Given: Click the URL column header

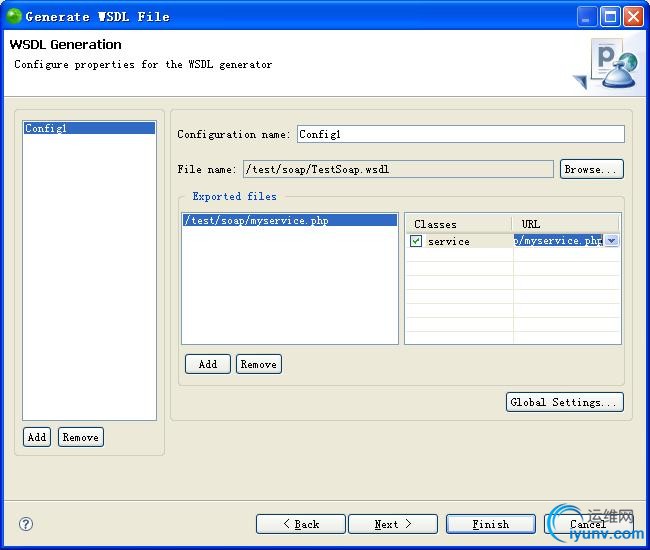Looking at the screenshot, I should pyautogui.click(x=565, y=224).
